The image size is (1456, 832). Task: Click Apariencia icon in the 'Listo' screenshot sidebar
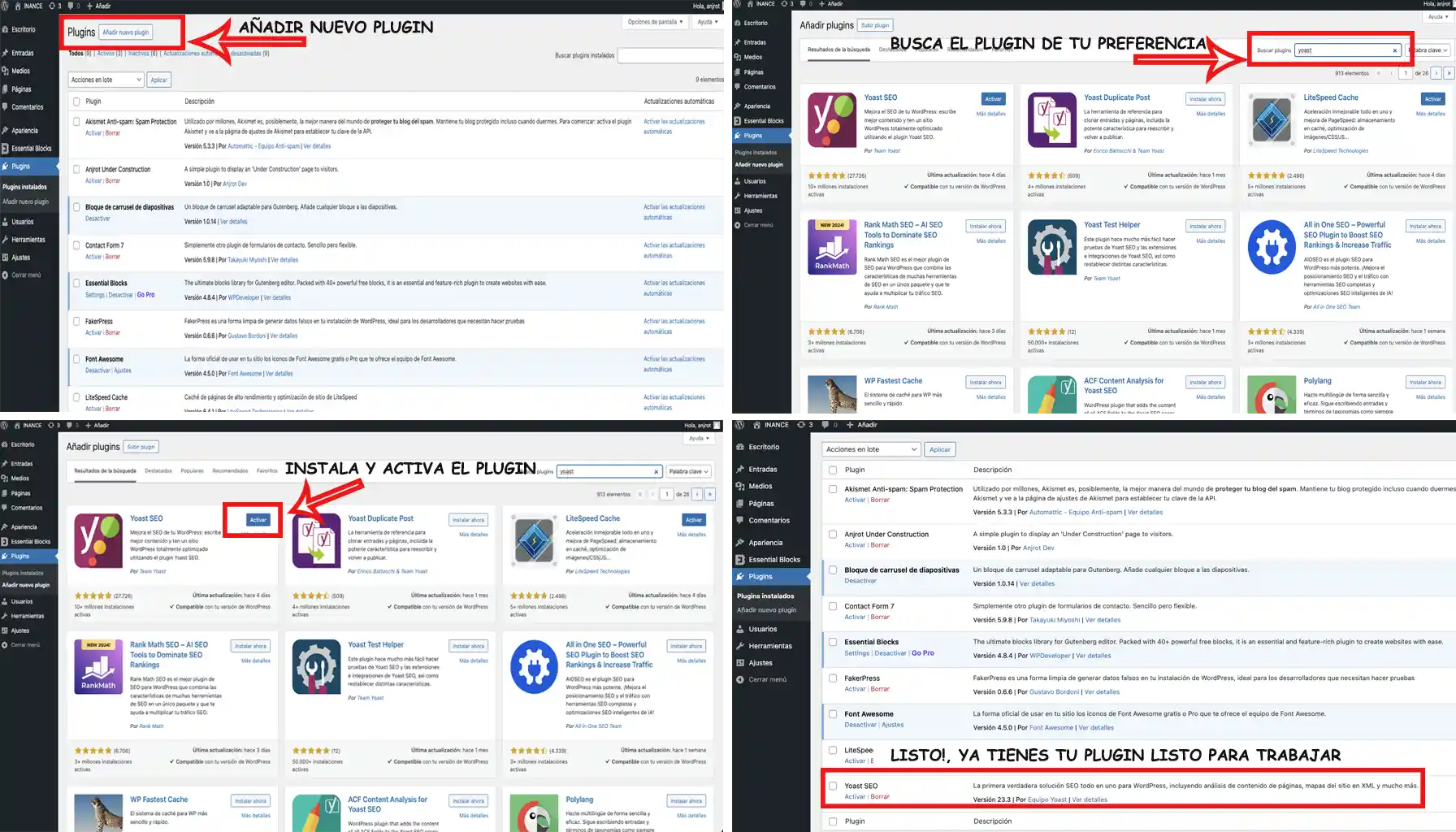(x=739, y=543)
